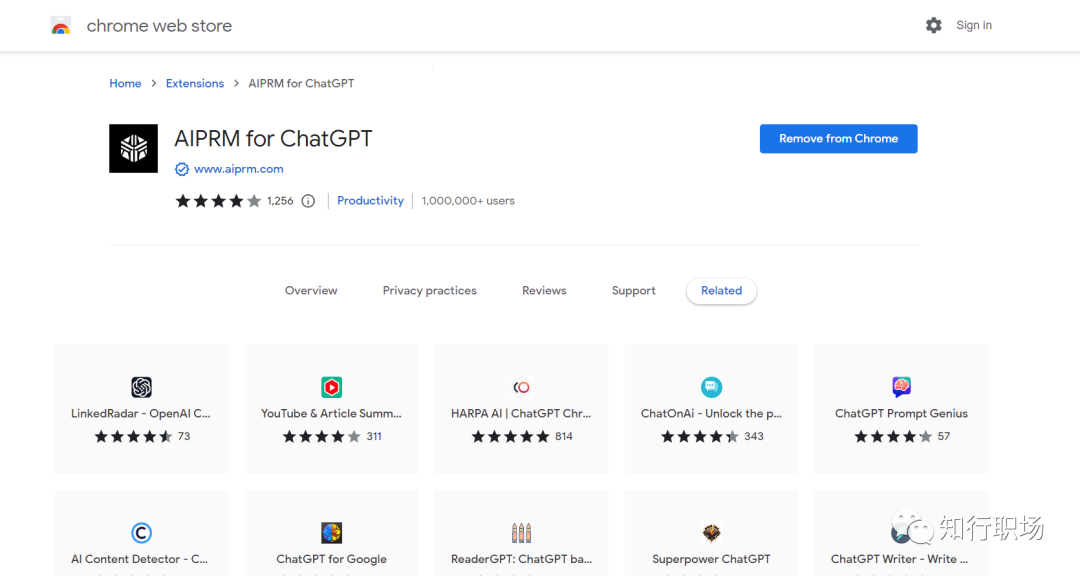Click the Remove from Chrome button

coord(838,138)
